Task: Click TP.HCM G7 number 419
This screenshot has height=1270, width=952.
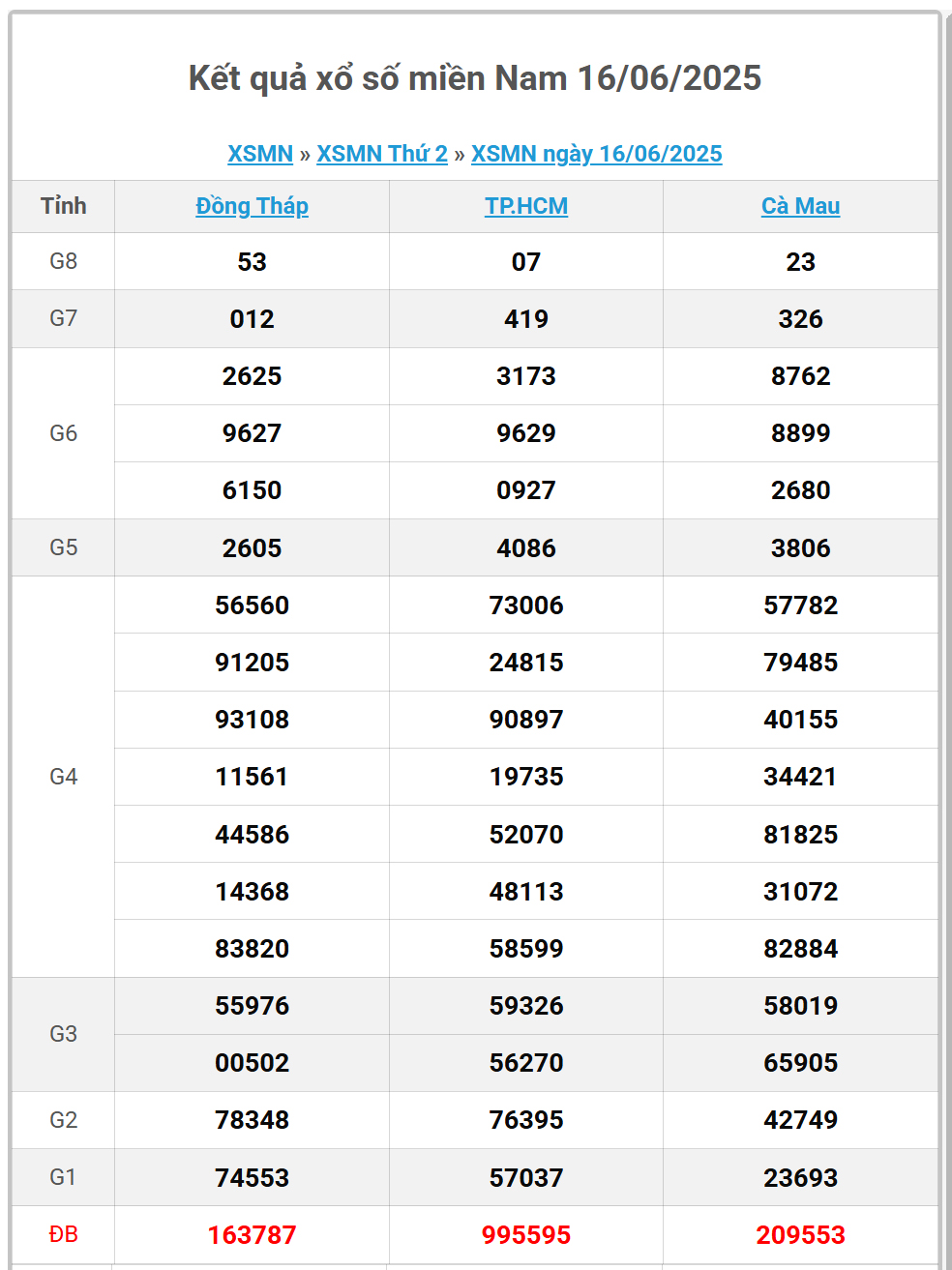Action: [x=526, y=319]
